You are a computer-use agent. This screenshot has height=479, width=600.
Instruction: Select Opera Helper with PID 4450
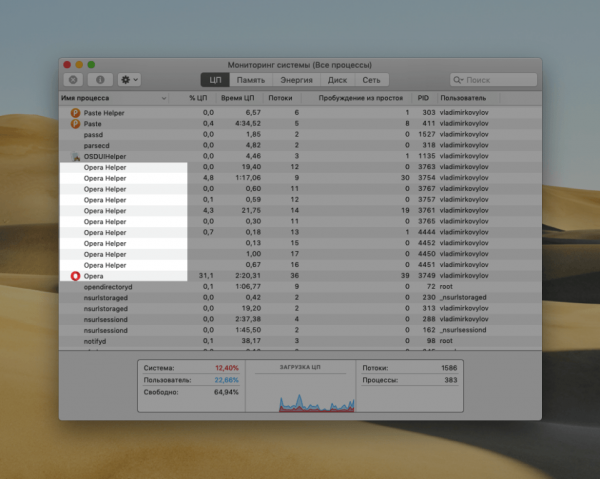(300, 254)
